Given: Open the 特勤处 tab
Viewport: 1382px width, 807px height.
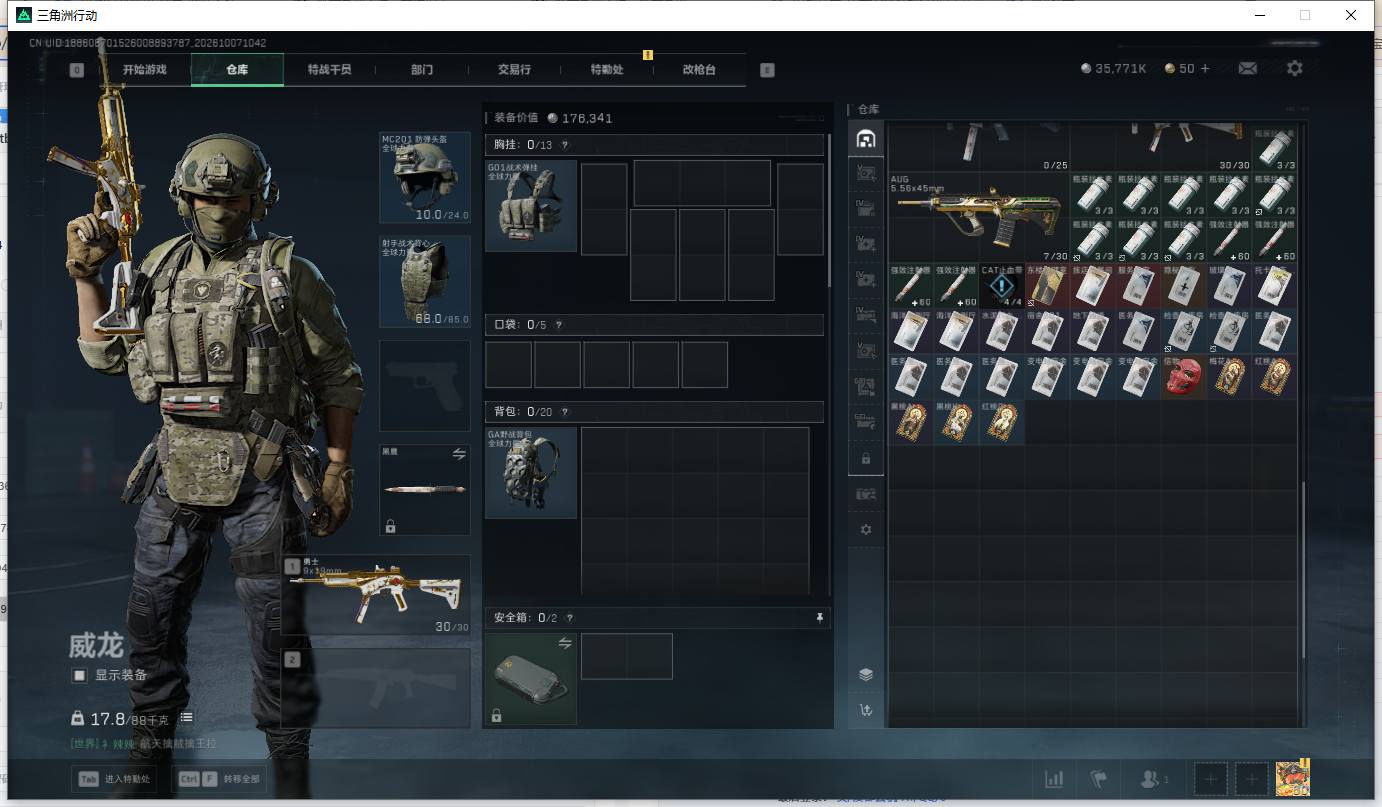Looking at the screenshot, I should (x=607, y=70).
